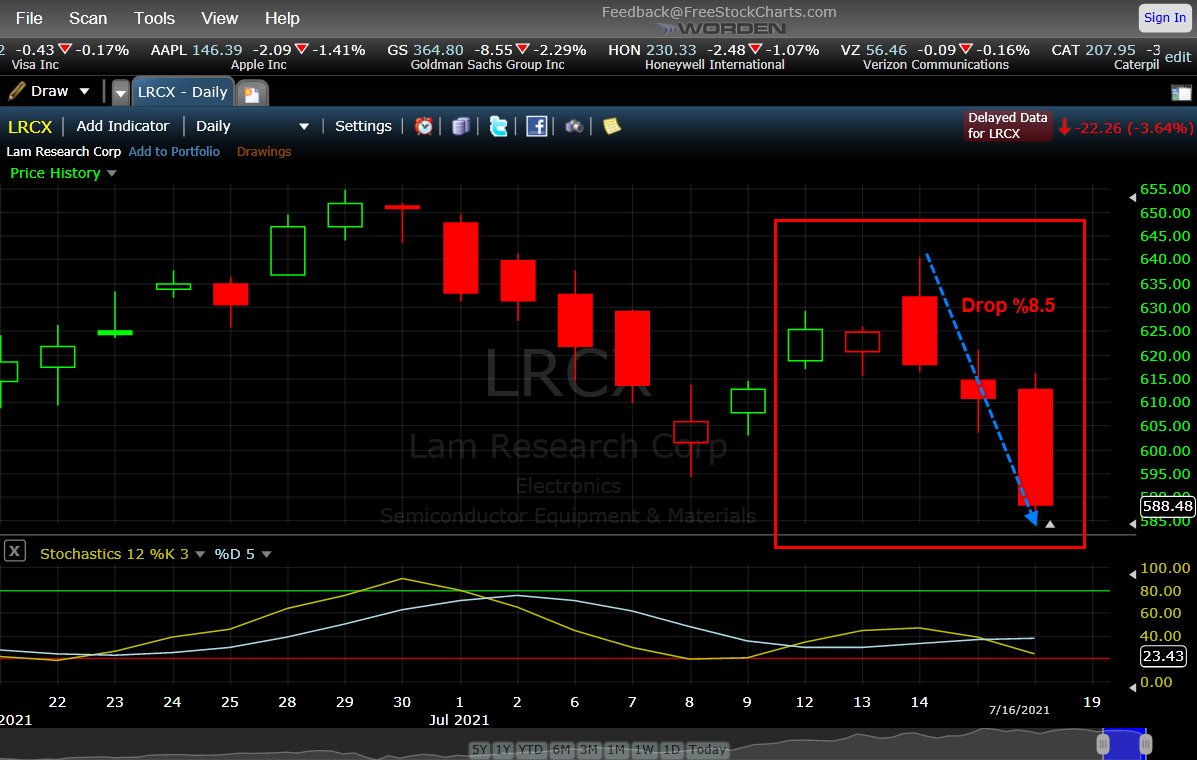
Task: Toggle the layout panel icon at top right
Action: point(1180,93)
